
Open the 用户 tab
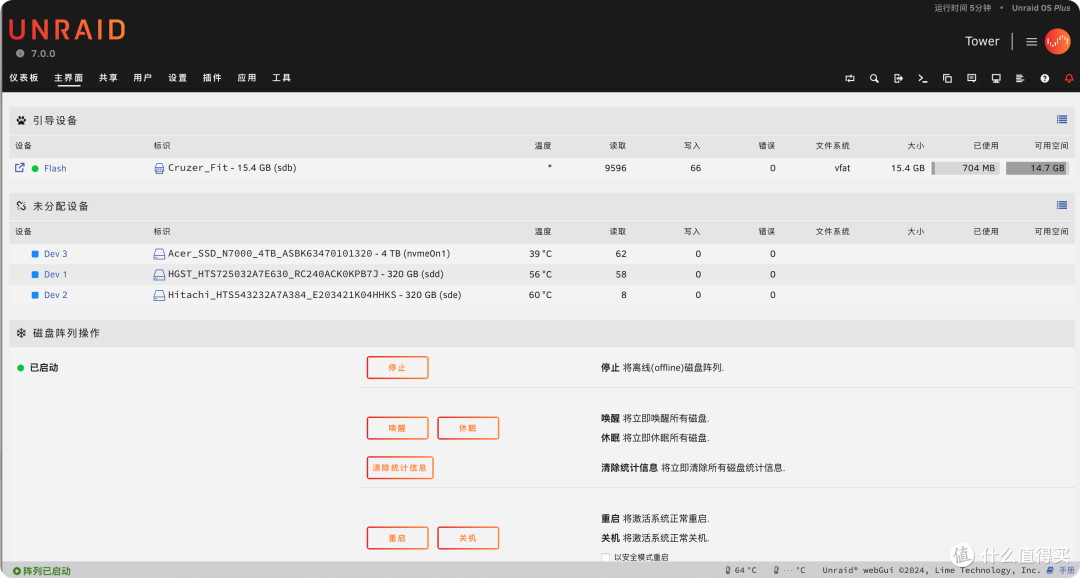tap(143, 78)
